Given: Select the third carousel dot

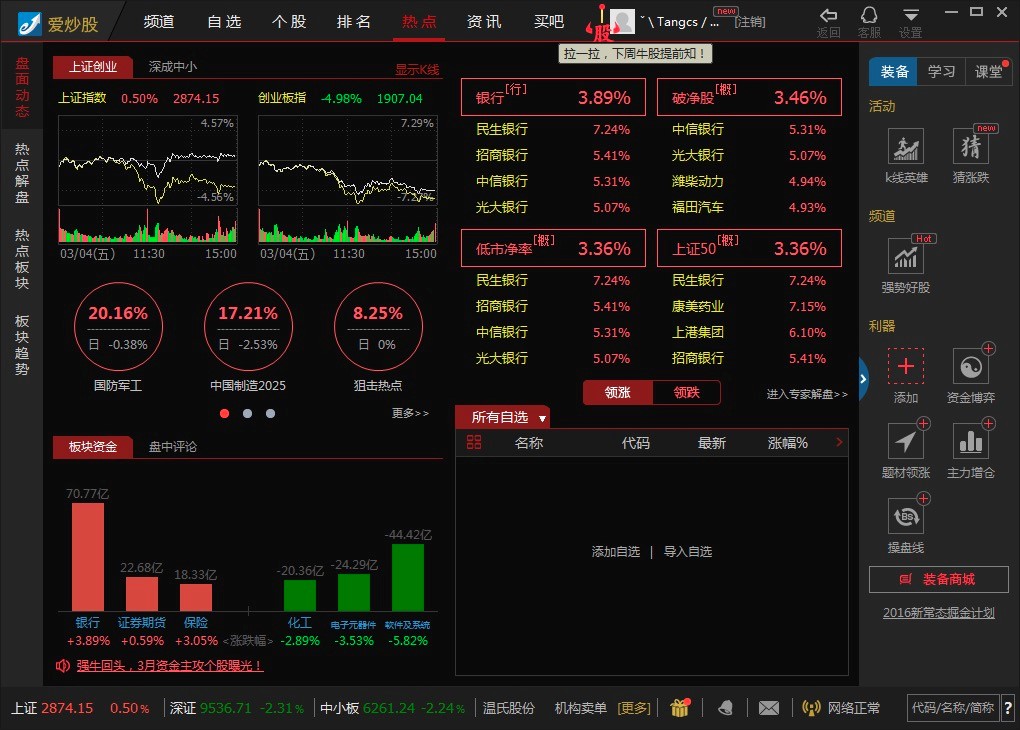Looking at the screenshot, I should (271, 413).
